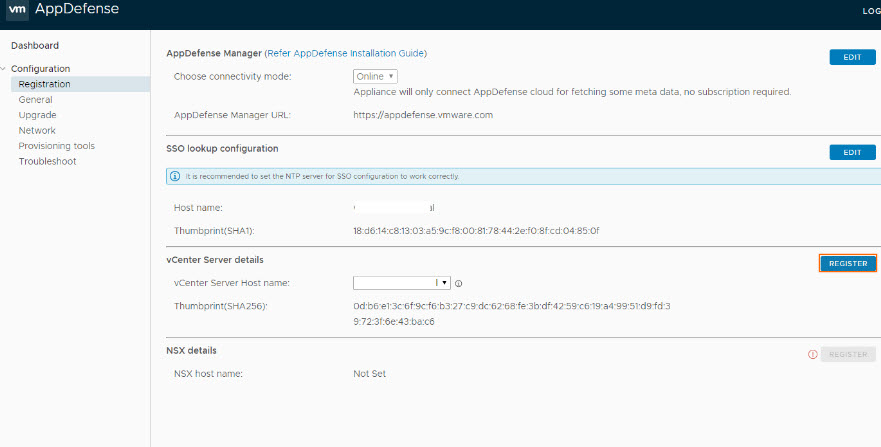Edit the SSO lookup configuration
Viewport: 881px width, 447px height.
pos(852,152)
